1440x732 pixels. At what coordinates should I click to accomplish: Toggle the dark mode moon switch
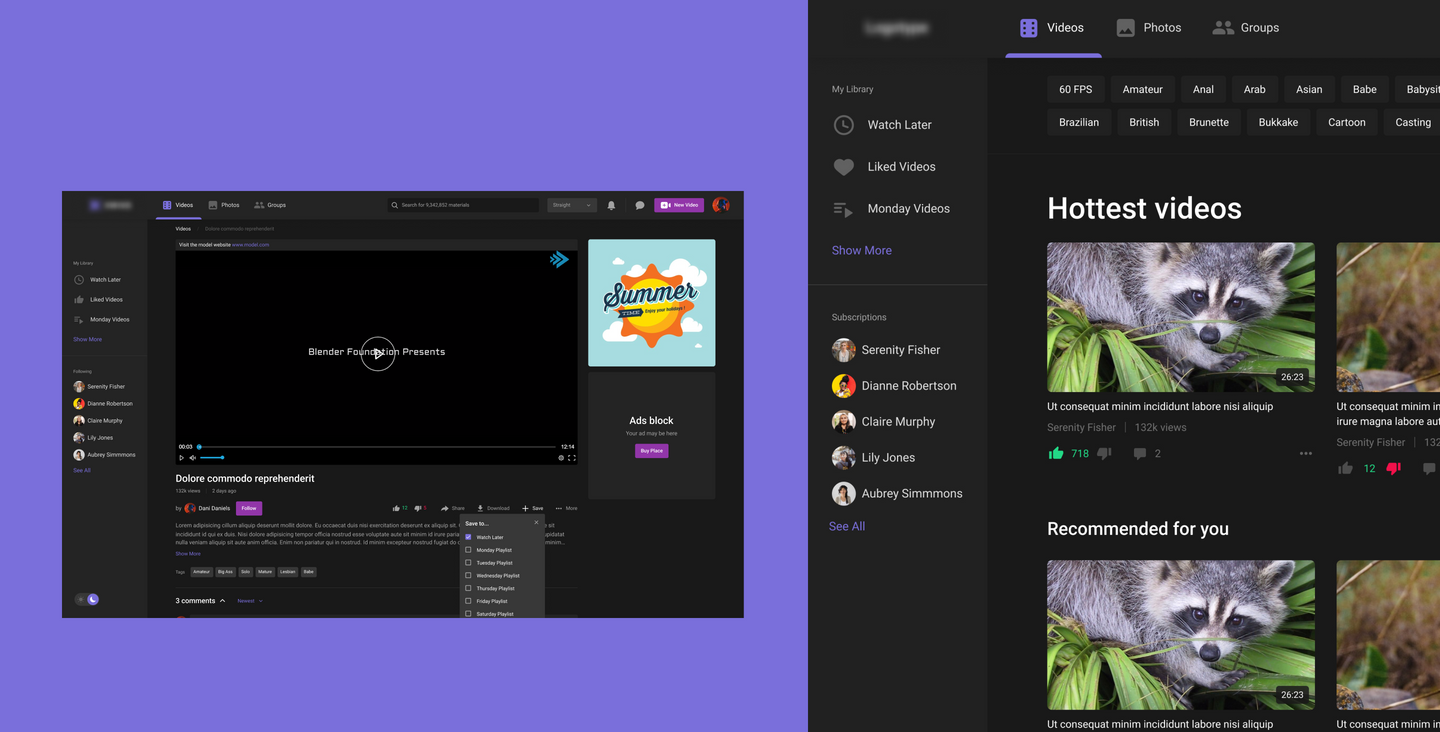pyautogui.click(x=92, y=599)
